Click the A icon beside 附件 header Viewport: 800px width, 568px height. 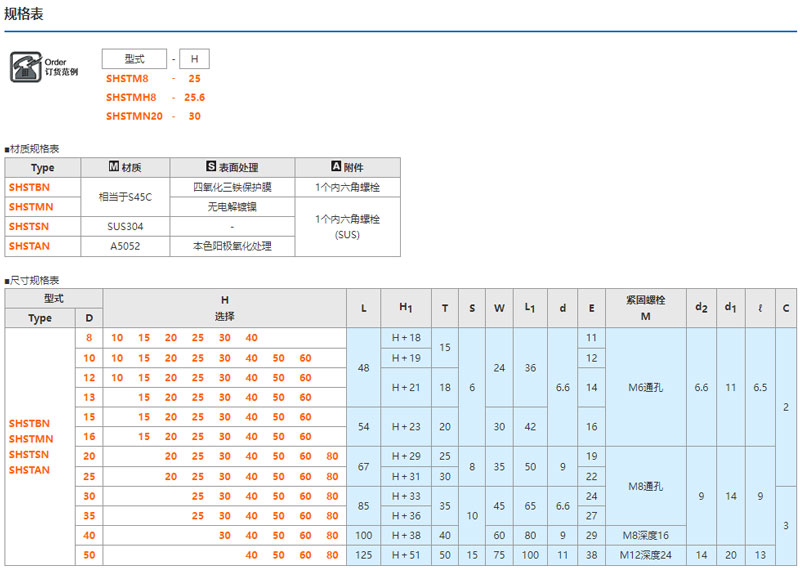(336, 167)
